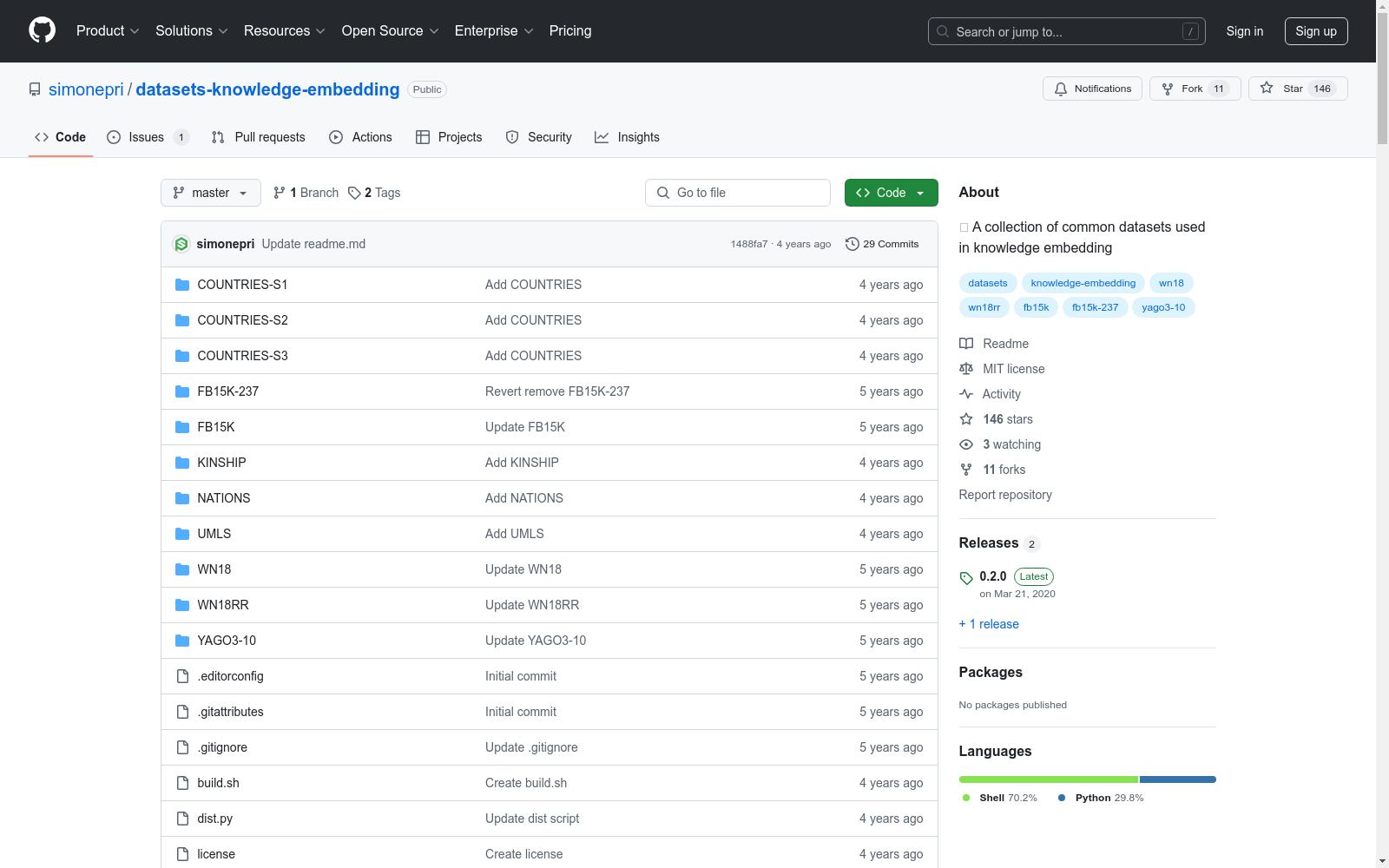Click the FB15K-237 folder icon

coord(182,391)
